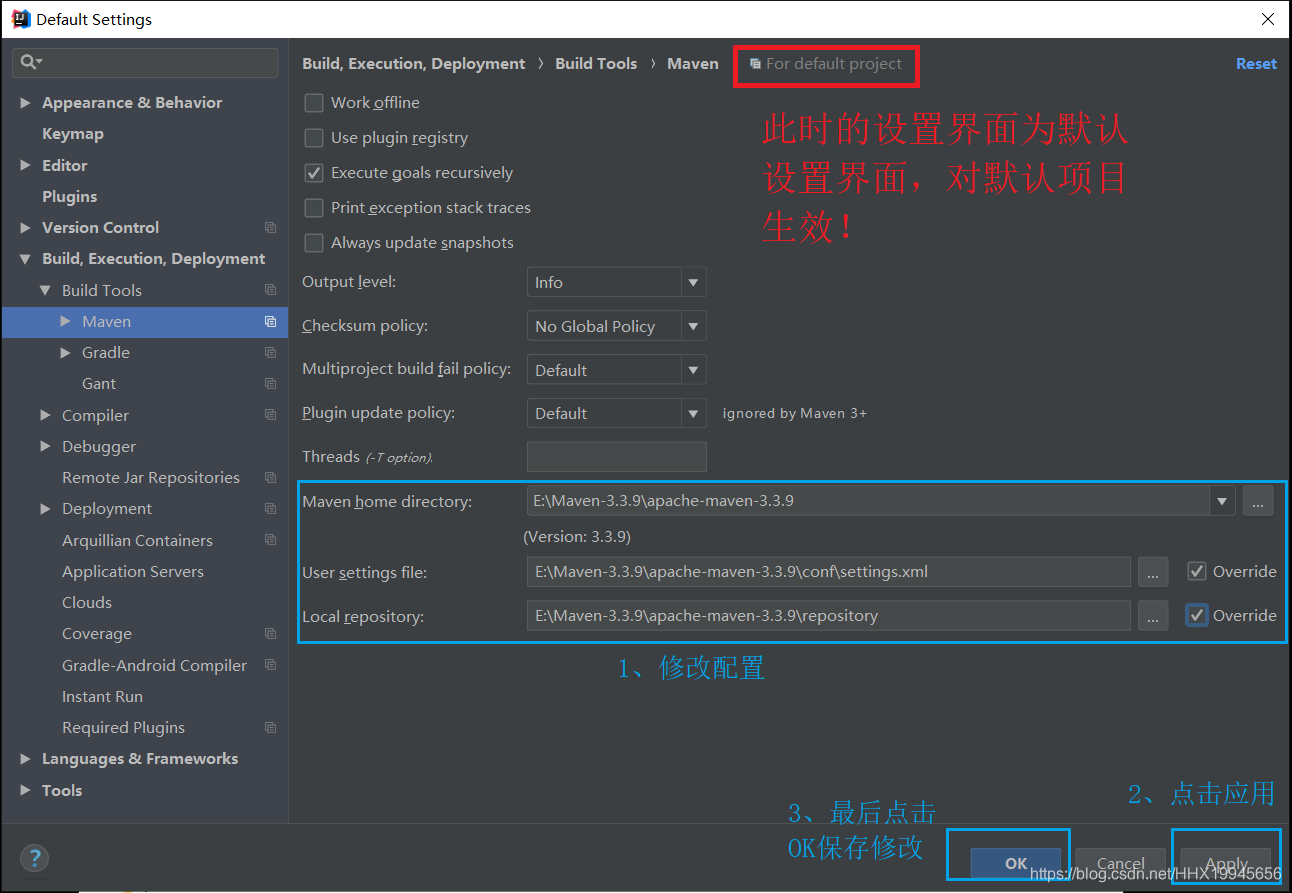Toggle Override for Local repository
This screenshot has height=893, width=1292.
tap(1197, 616)
